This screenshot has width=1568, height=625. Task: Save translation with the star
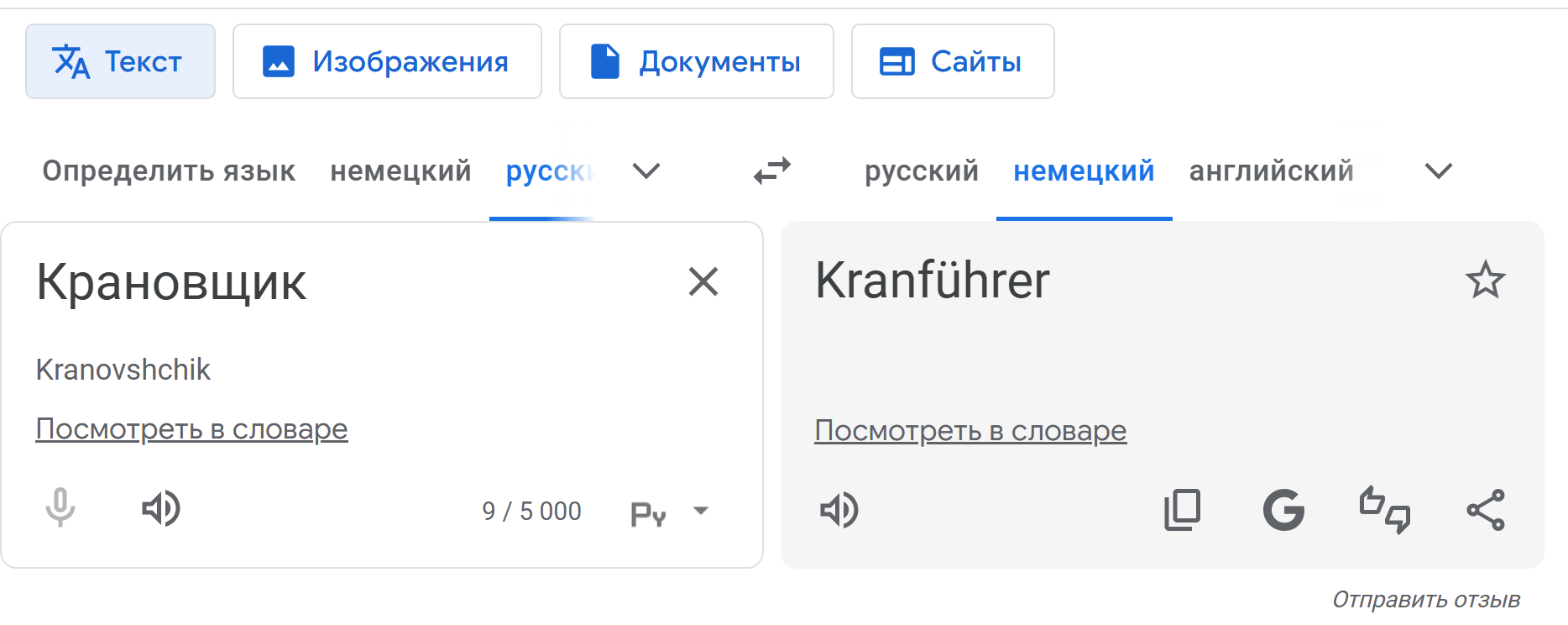[1485, 280]
